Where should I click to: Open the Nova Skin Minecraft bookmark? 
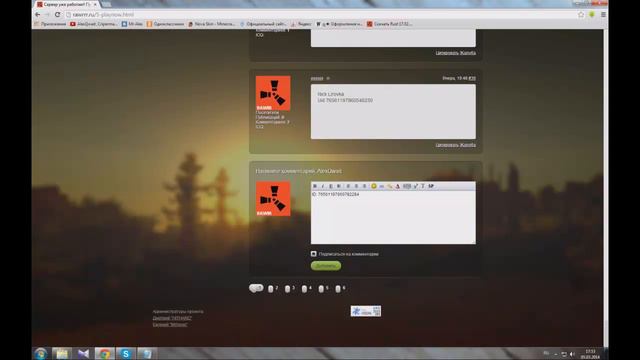[x=212, y=24]
